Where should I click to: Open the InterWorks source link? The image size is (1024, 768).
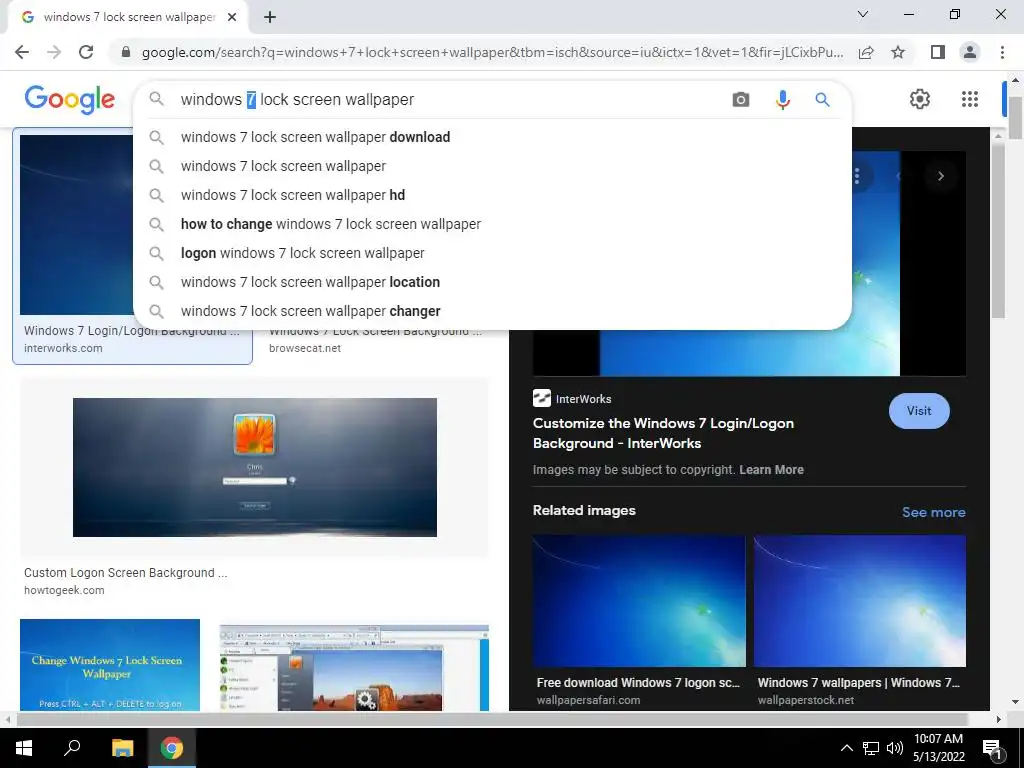(572, 398)
